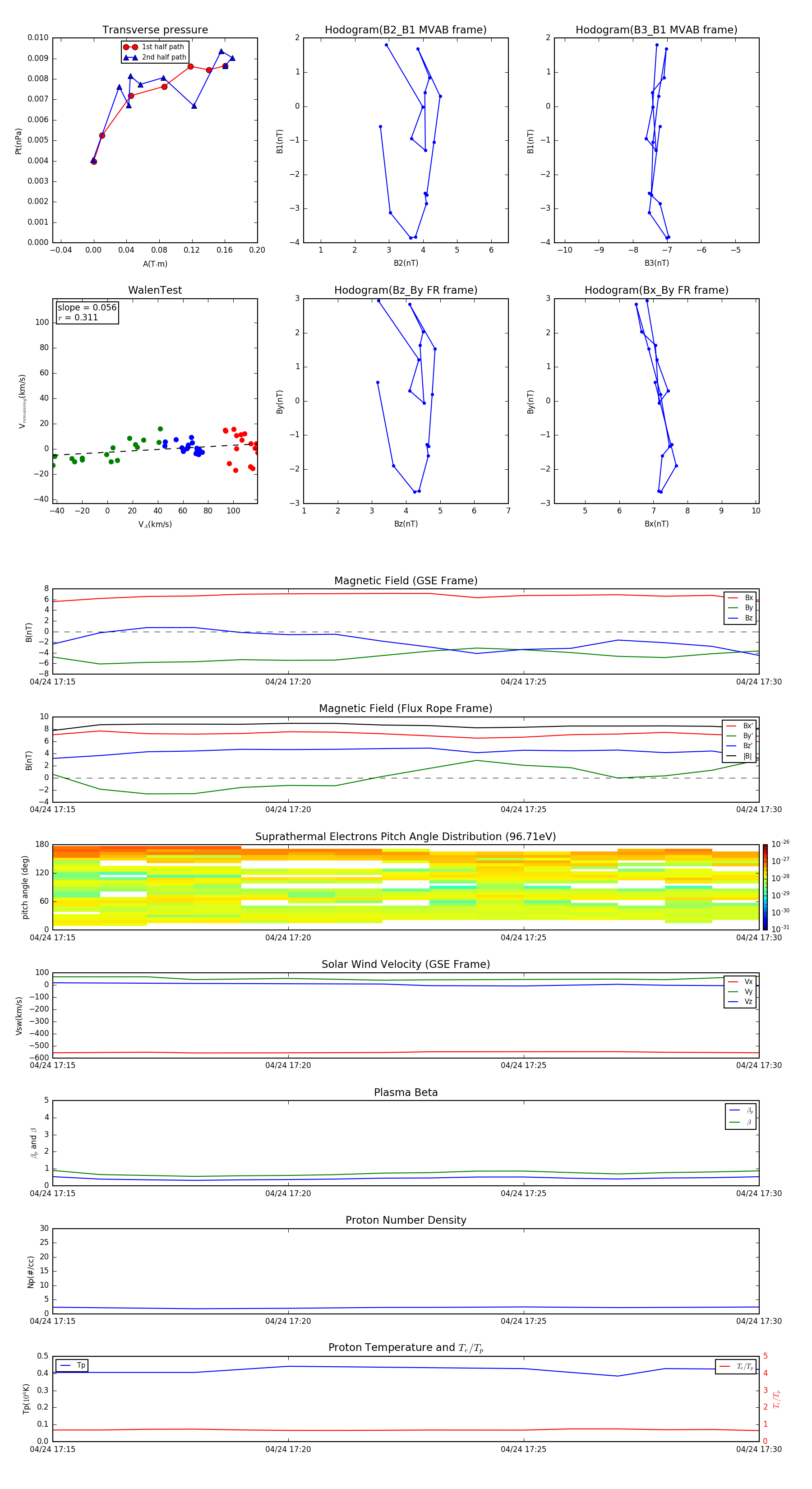Click the 'Hodogram(Bx_By FR frame)' title
812x1489 pixels.
(656, 290)
